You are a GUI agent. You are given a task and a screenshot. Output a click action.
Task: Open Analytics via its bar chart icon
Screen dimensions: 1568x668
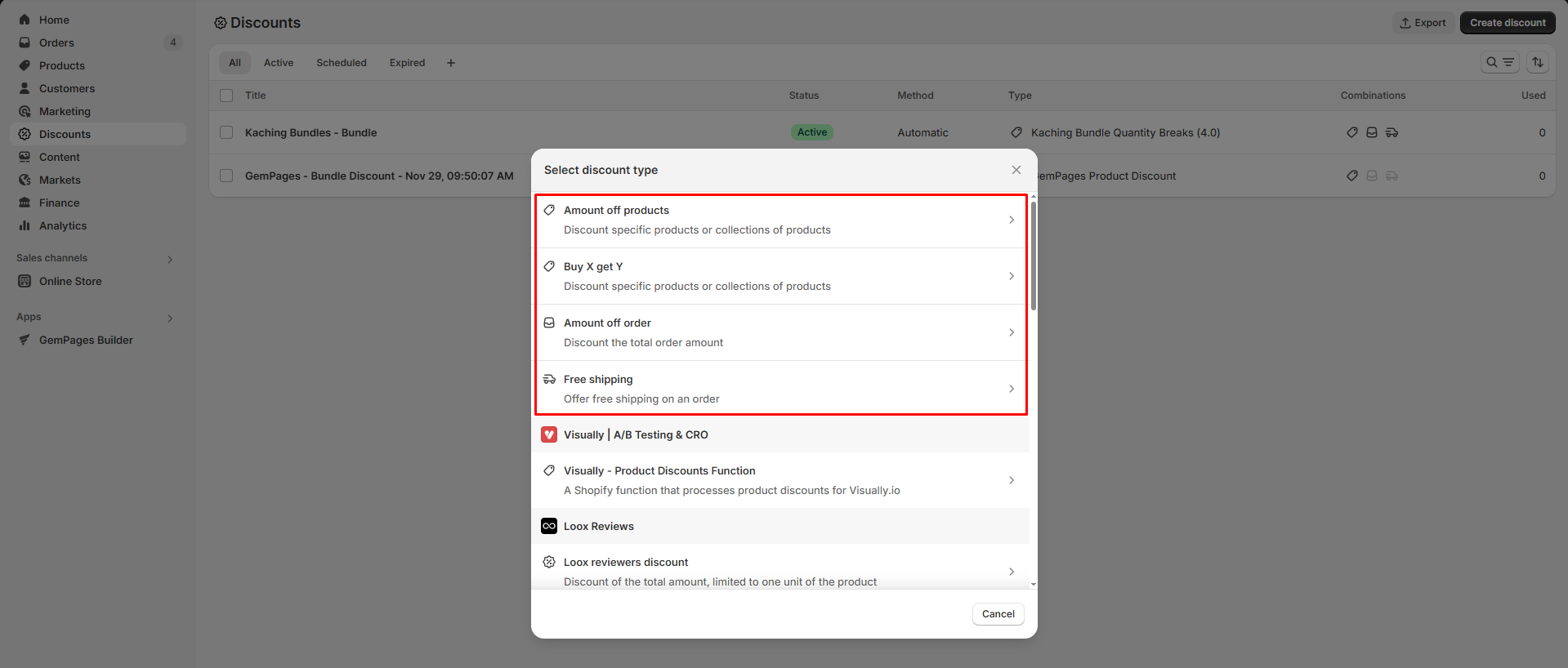point(25,225)
